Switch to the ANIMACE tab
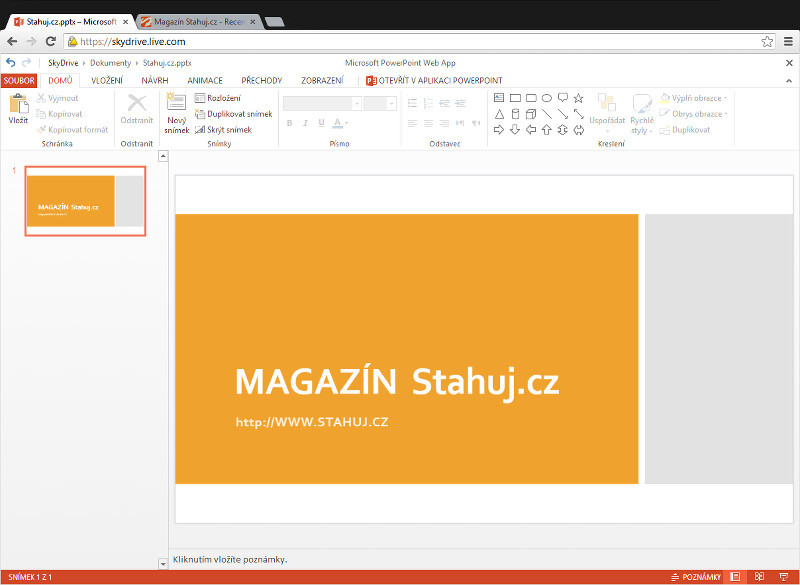This screenshot has width=800, height=585. (205, 81)
